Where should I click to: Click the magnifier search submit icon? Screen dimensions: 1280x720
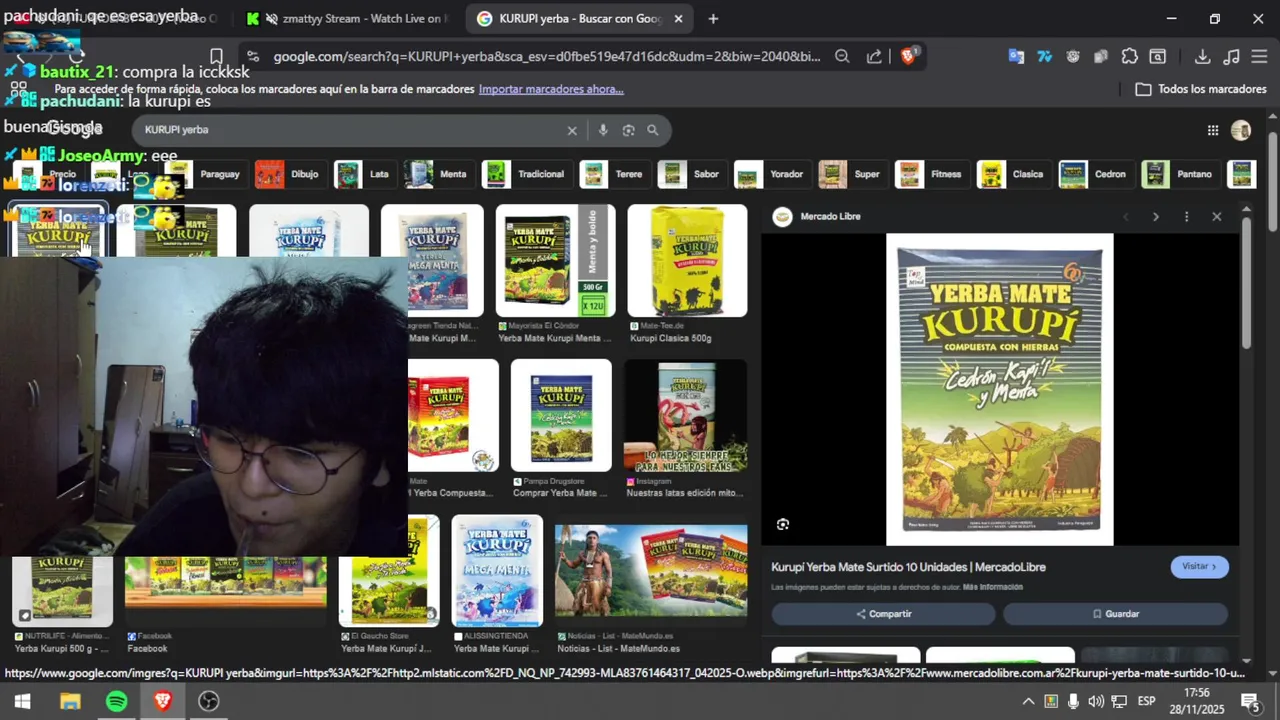(x=653, y=130)
